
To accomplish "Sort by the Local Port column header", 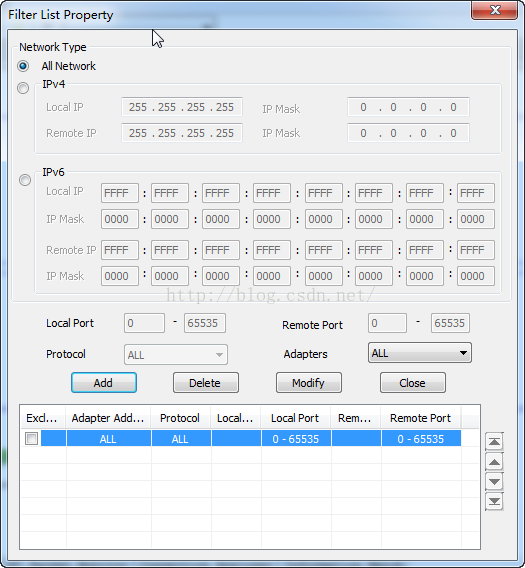I will click(296, 418).
